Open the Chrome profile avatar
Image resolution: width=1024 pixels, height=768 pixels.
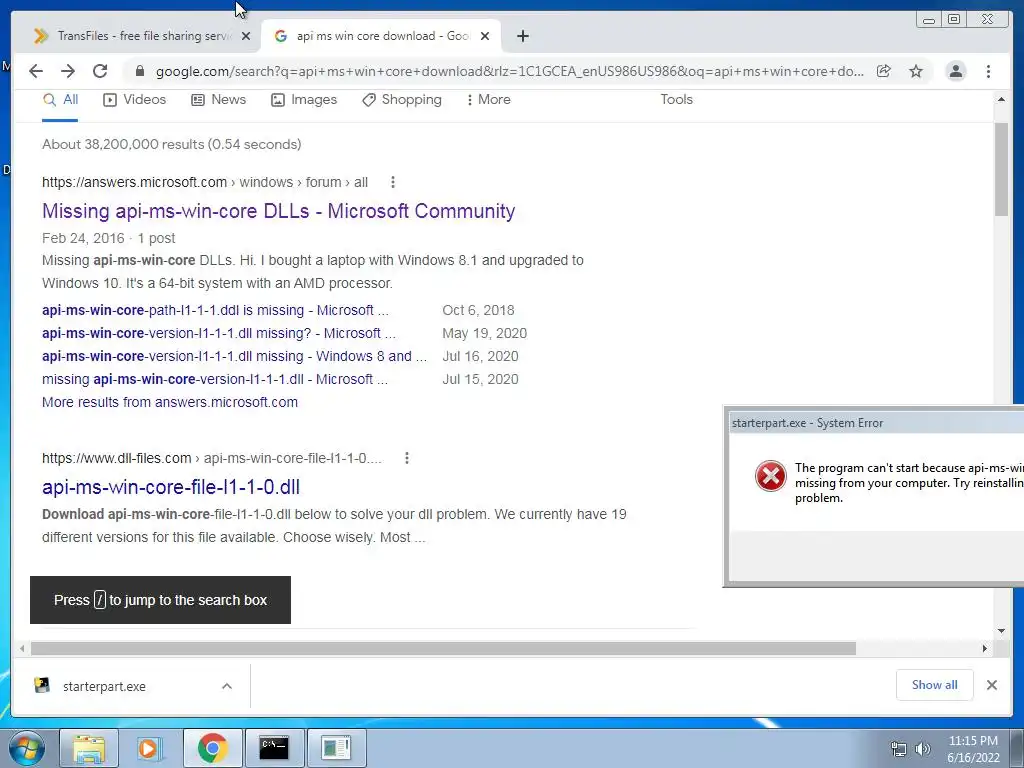[955, 71]
